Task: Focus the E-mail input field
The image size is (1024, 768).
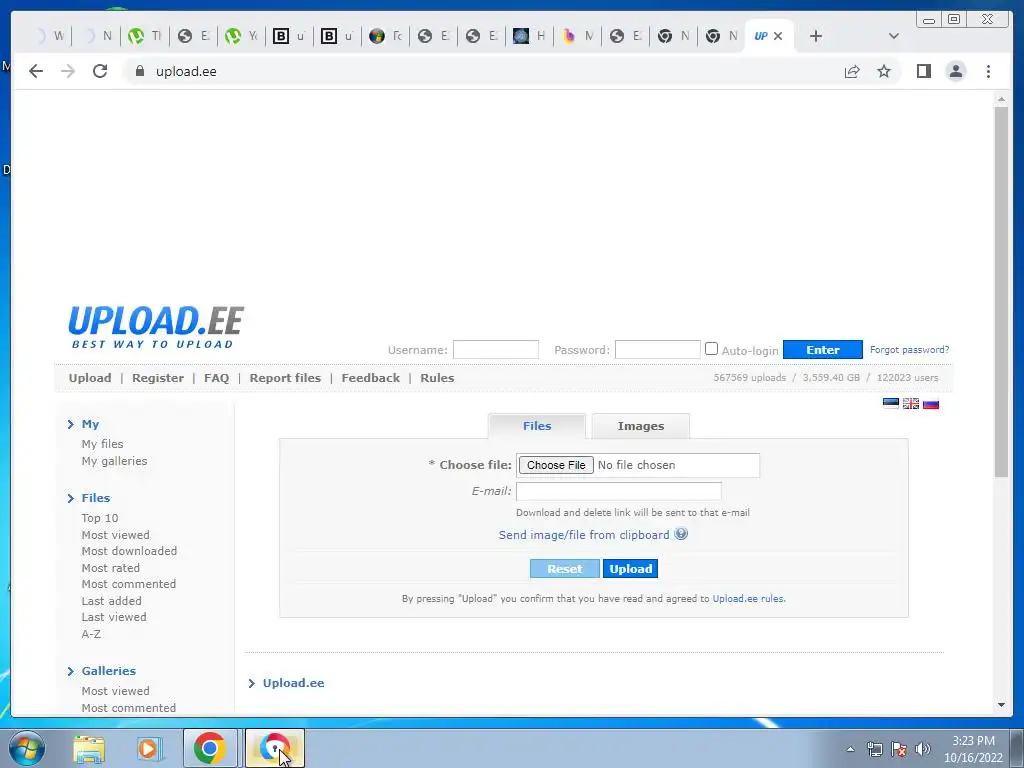Action: pos(618,491)
